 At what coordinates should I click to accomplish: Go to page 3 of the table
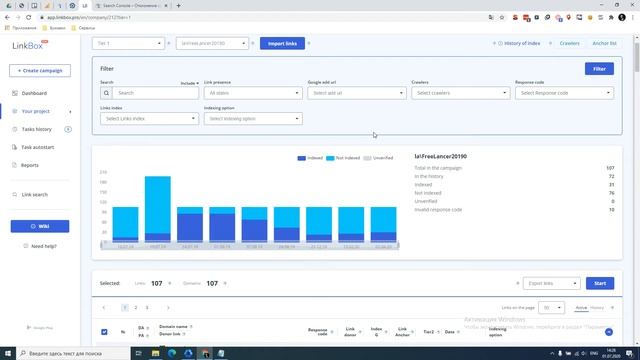147,308
